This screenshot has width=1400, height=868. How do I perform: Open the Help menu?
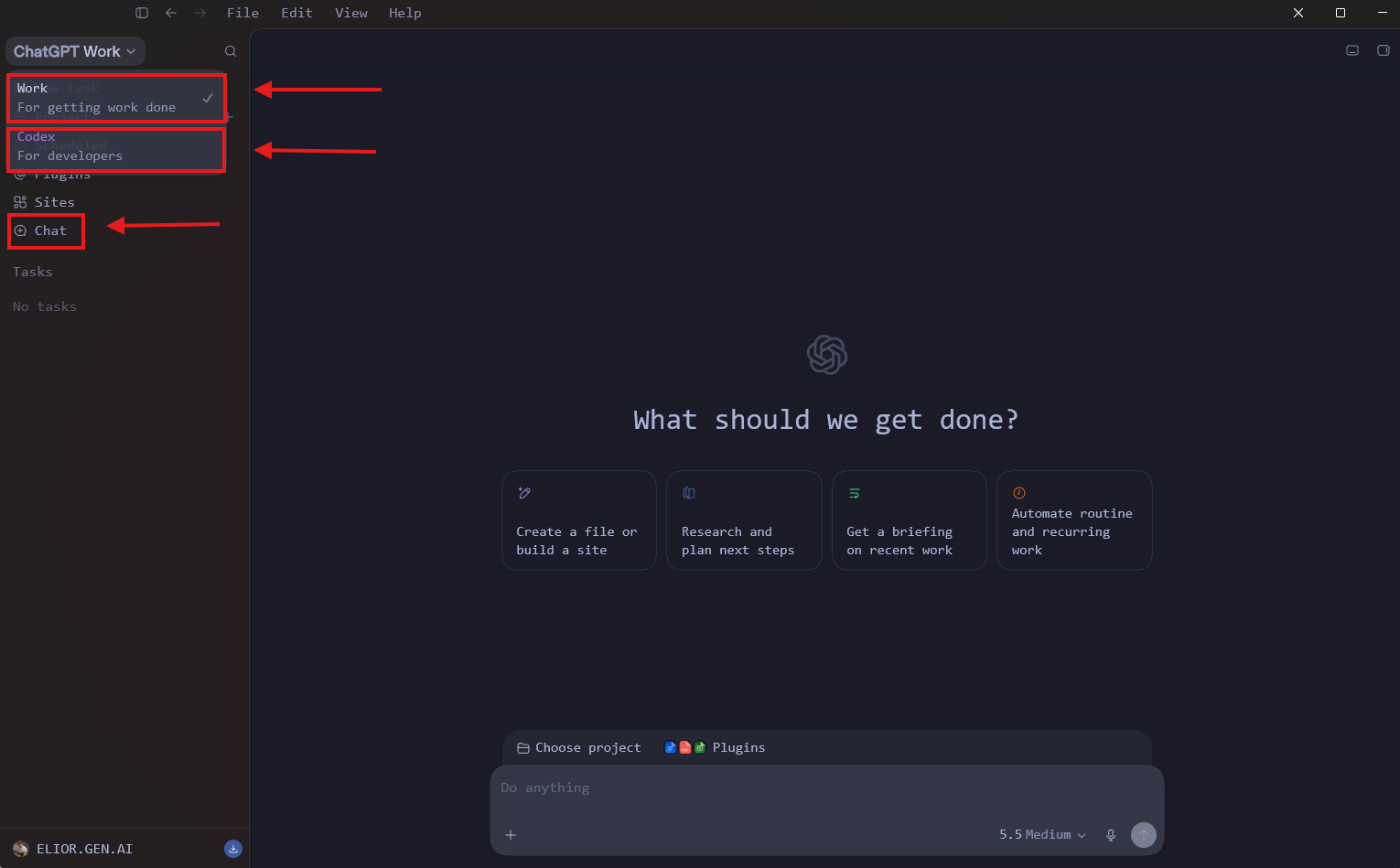point(405,13)
